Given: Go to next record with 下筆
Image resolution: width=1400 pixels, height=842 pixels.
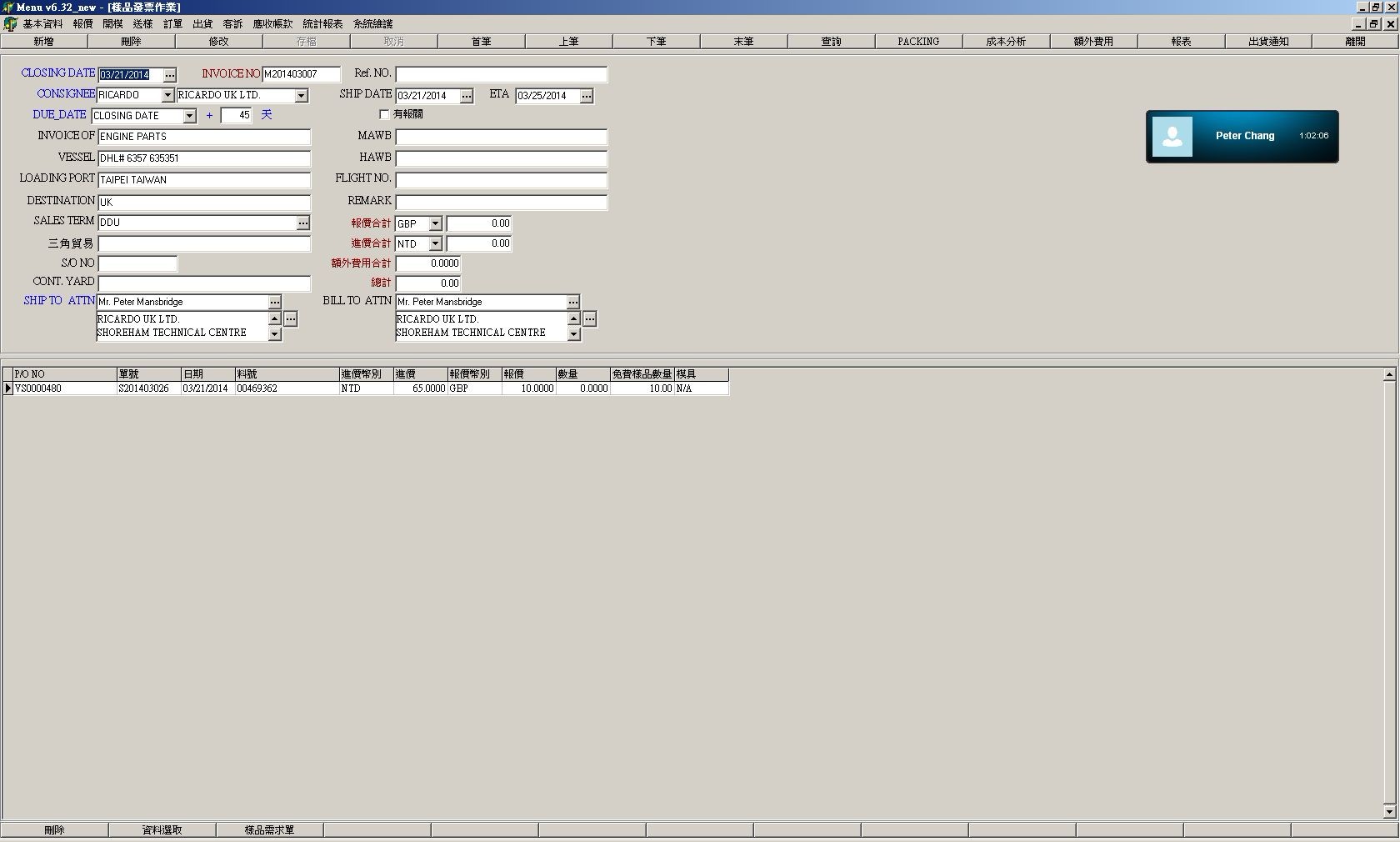Looking at the screenshot, I should pyautogui.click(x=656, y=42).
